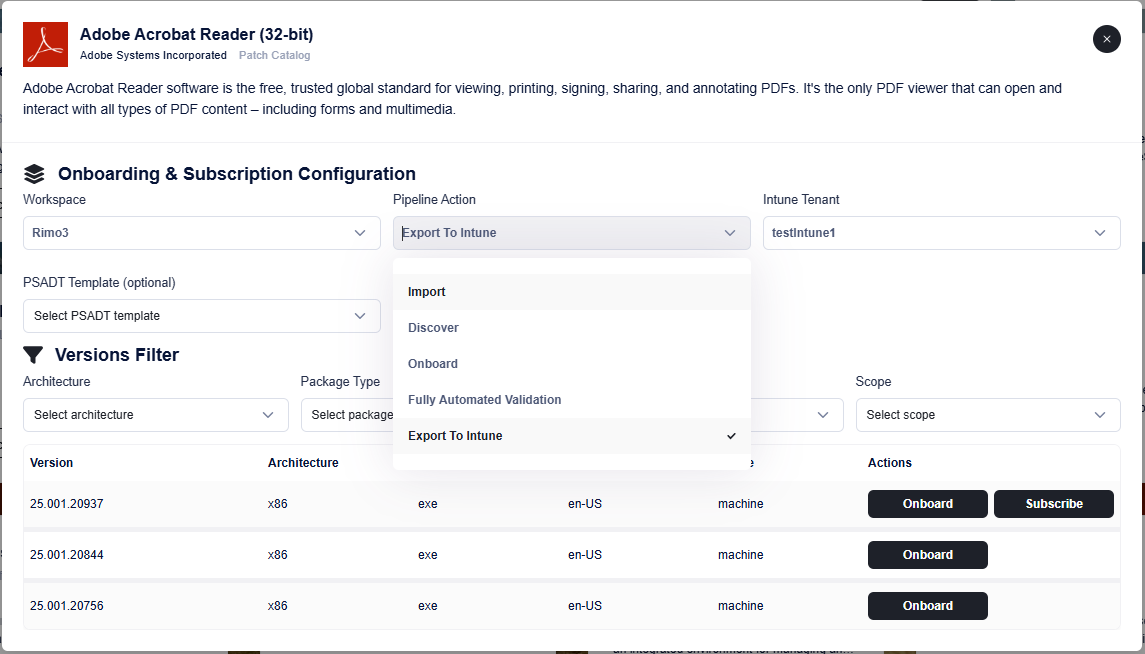Open the Select scope dropdown

(987, 415)
